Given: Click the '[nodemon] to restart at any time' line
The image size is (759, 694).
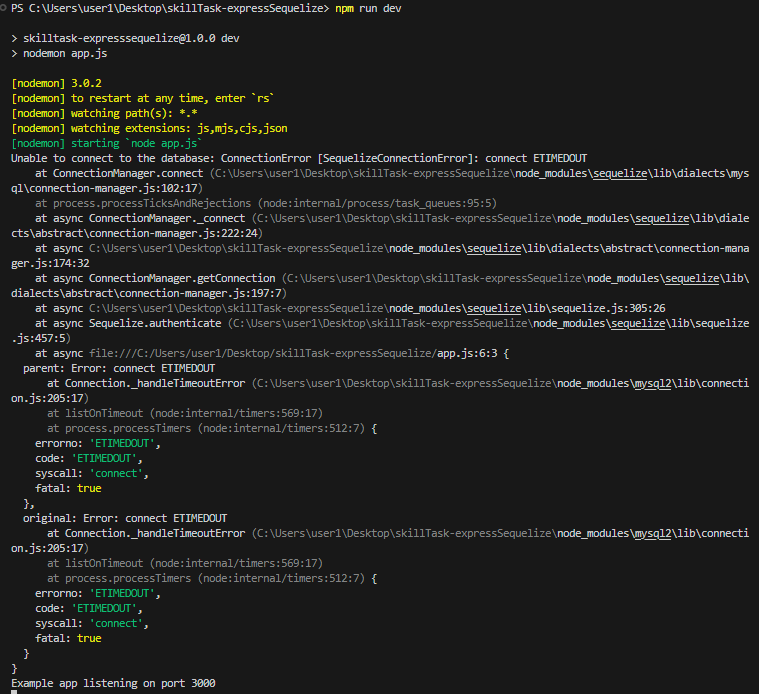Looking at the screenshot, I should click(143, 98).
